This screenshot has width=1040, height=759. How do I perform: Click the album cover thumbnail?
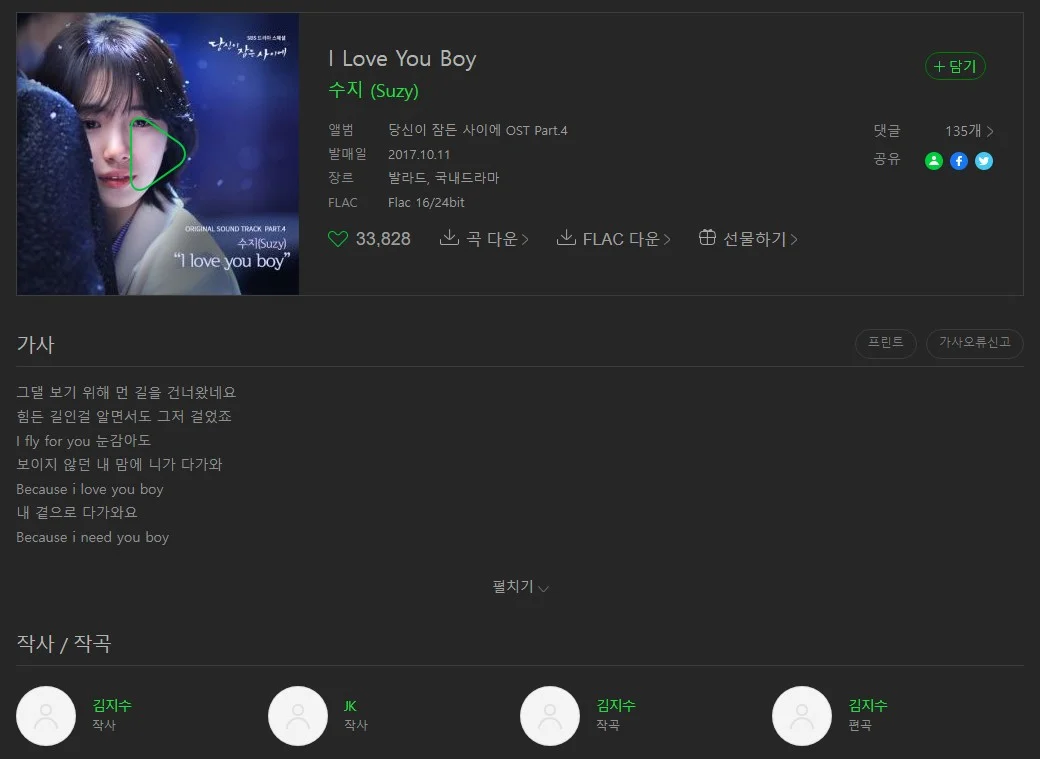[x=158, y=154]
